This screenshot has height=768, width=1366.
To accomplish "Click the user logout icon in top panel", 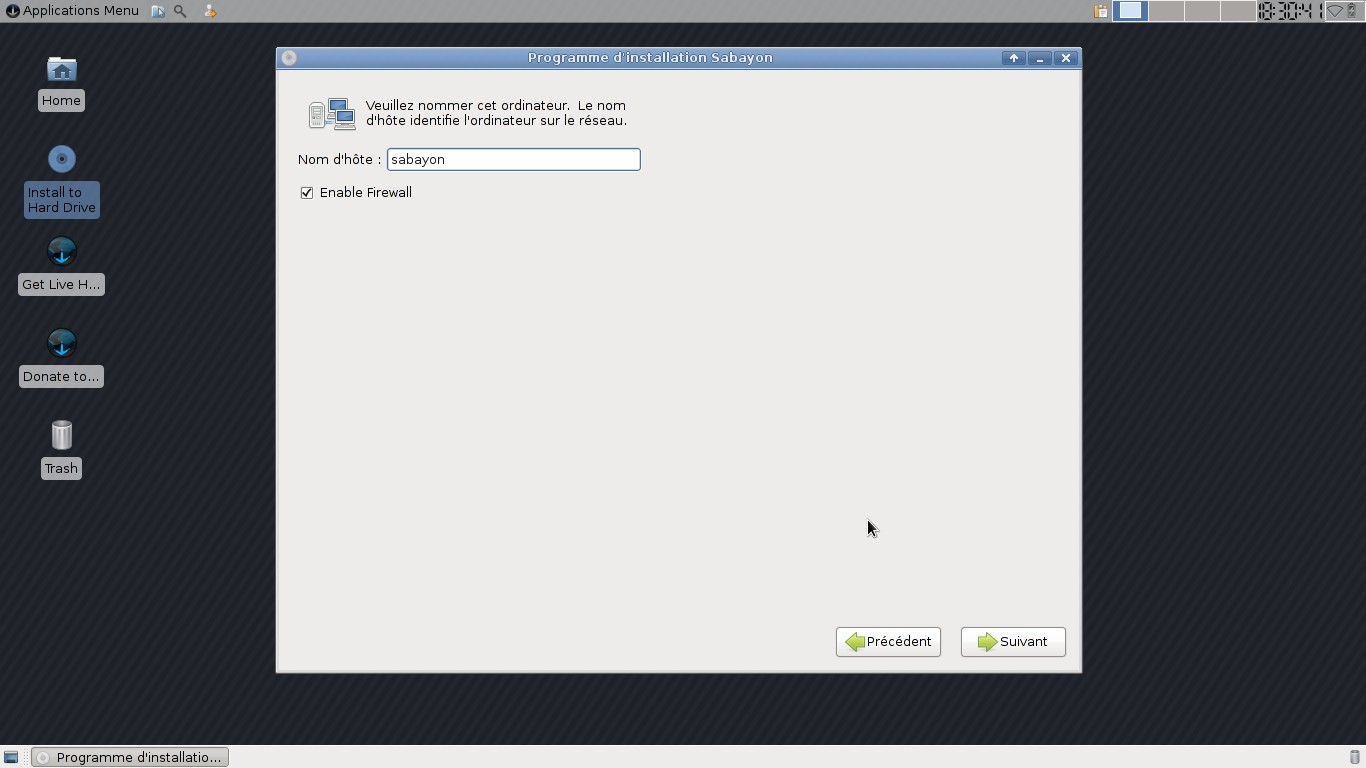I will pos(209,11).
